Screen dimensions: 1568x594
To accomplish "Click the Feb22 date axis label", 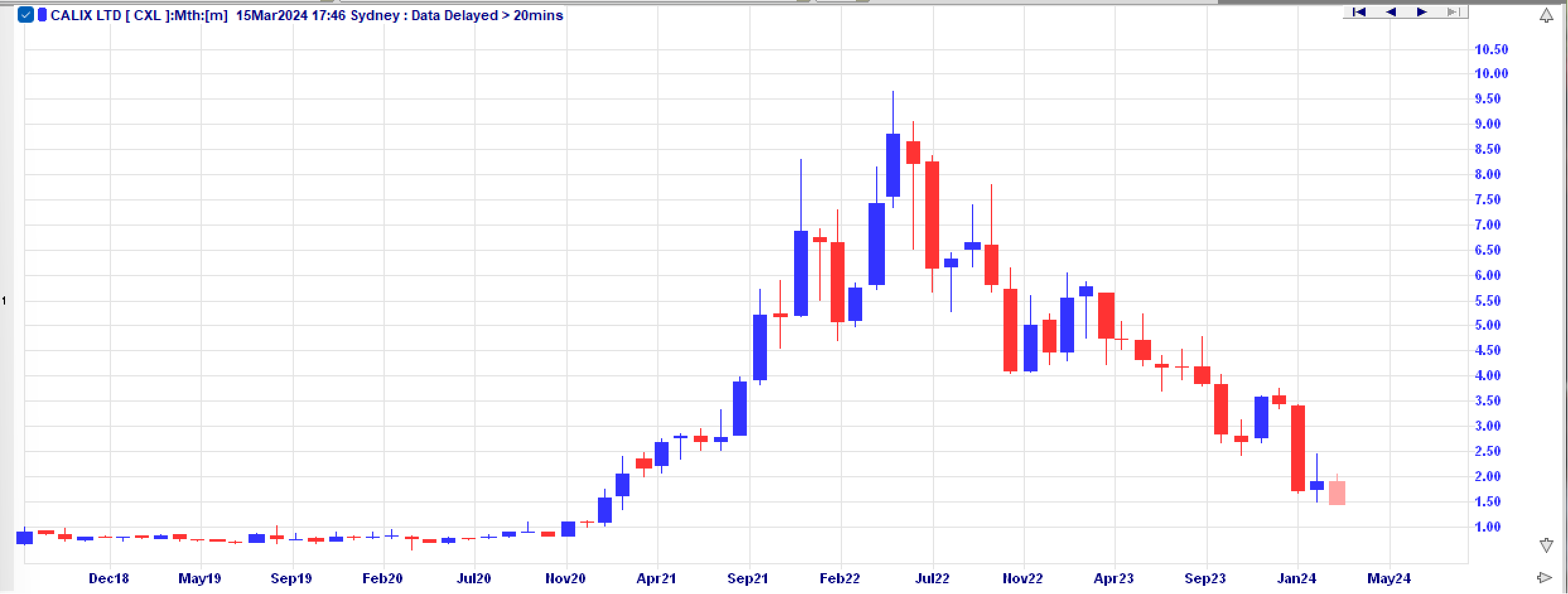I will (840, 578).
